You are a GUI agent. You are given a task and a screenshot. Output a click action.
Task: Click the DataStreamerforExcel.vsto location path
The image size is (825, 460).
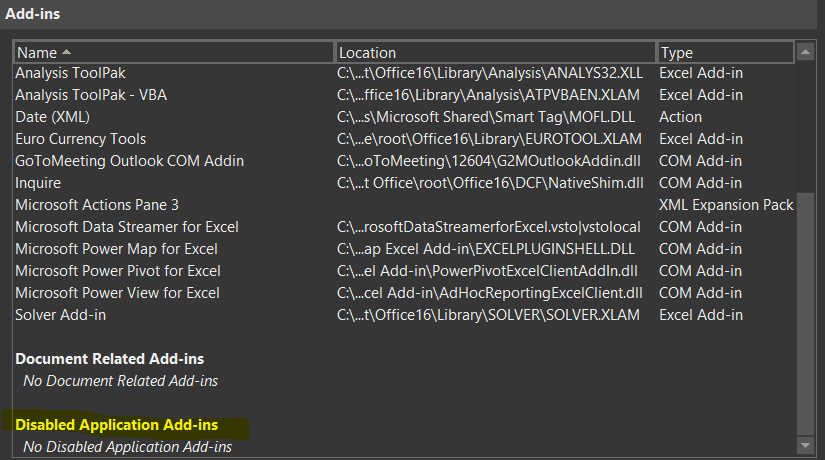[x=489, y=227]
